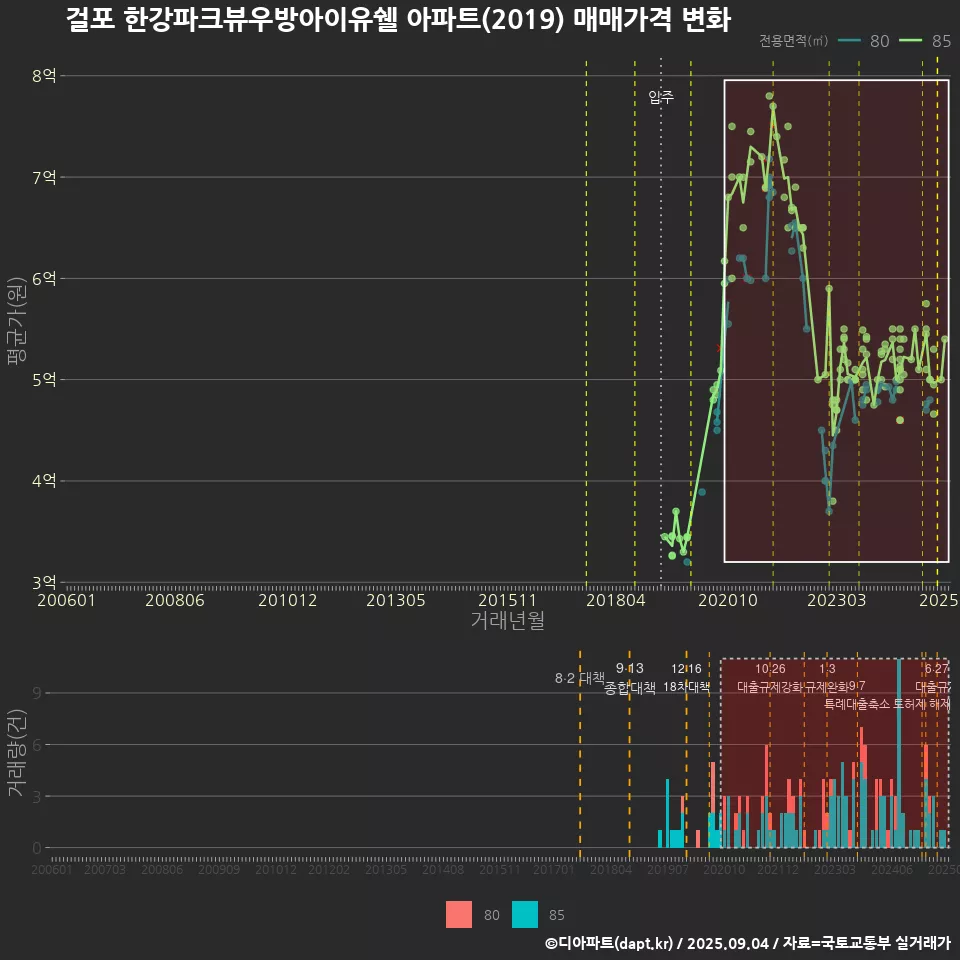
Task: Click the 입주 marker label
Action: click(x=661, y=97)
